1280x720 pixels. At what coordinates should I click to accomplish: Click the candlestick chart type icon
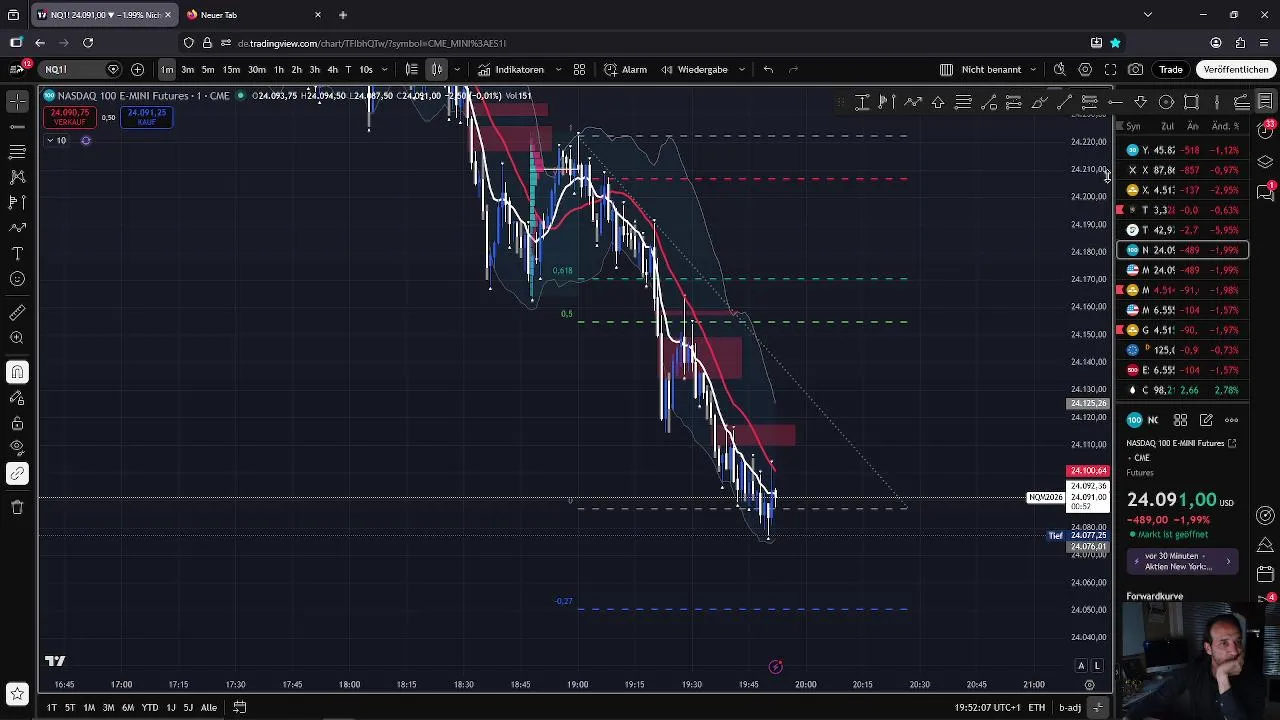(x=437, y=69)
